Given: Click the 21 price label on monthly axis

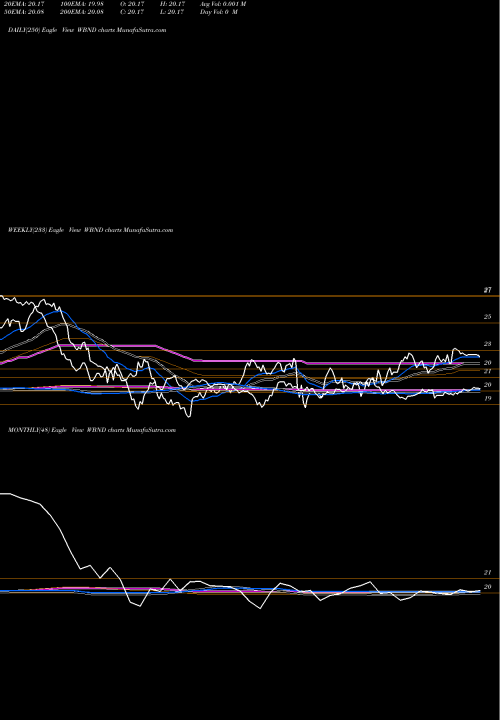Looking at the screenshot, I should pos(488,573).
